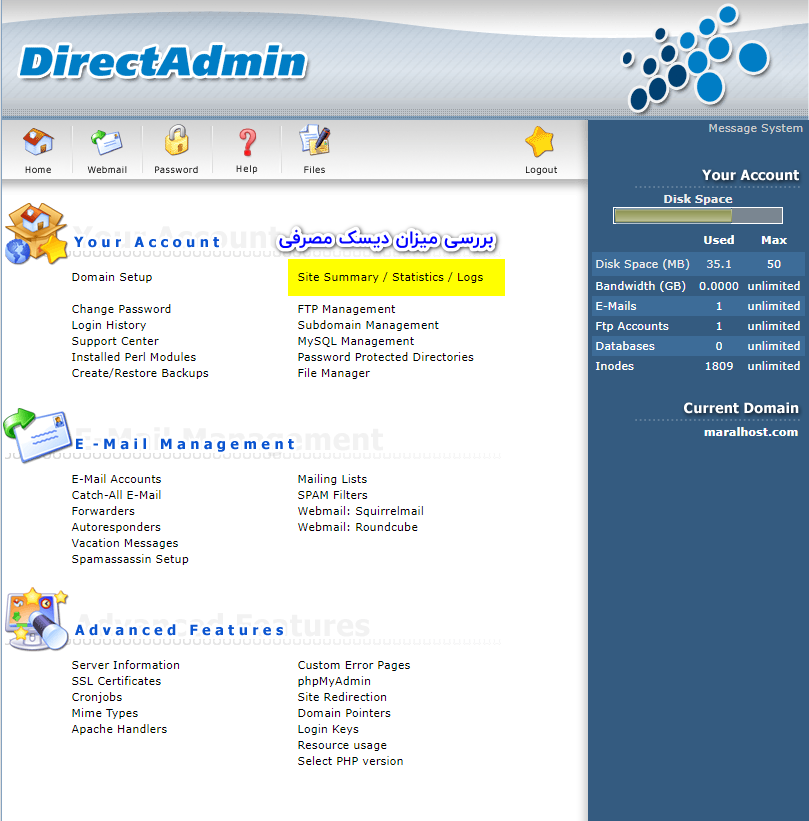Click the E-Mail Management envelope icon

click(x=37, y=435)
